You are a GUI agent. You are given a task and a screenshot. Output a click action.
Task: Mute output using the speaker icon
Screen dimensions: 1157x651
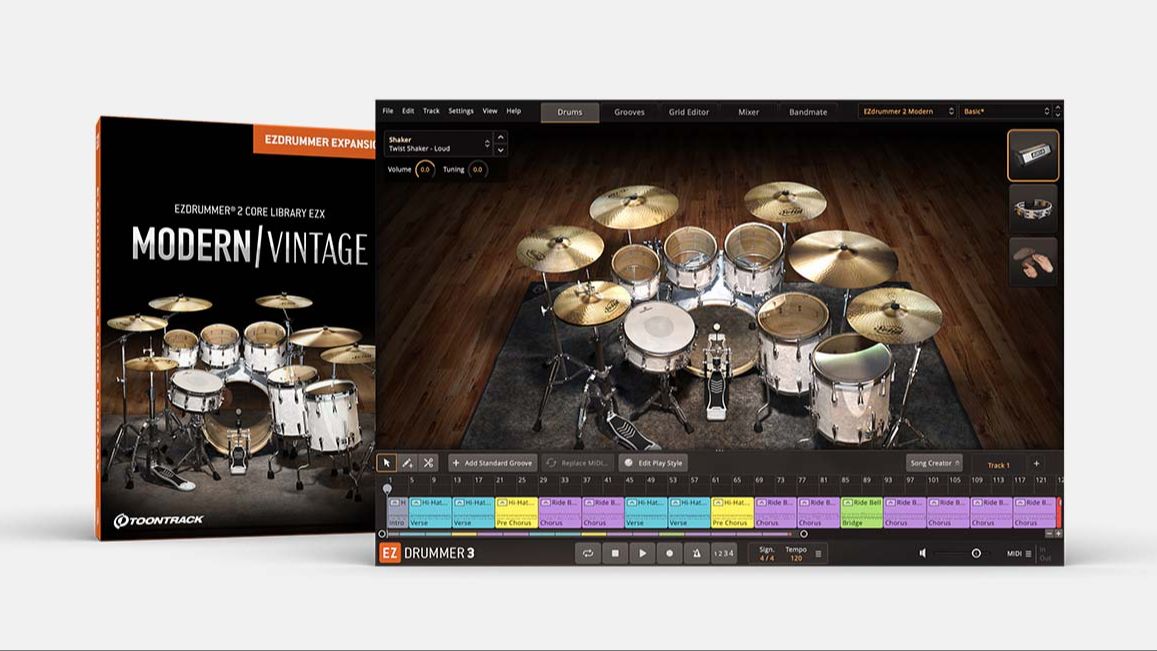click(x=922, y=553)
